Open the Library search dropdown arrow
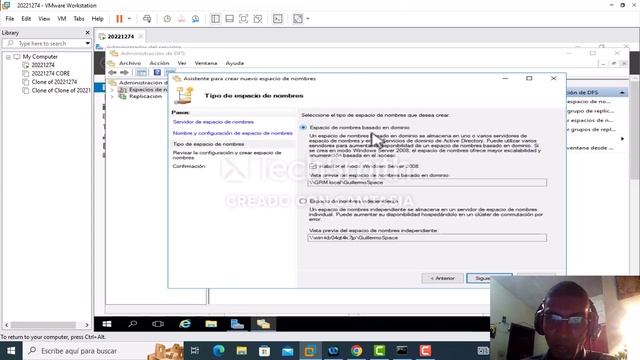The image size is (640, 360). point(87,43)
